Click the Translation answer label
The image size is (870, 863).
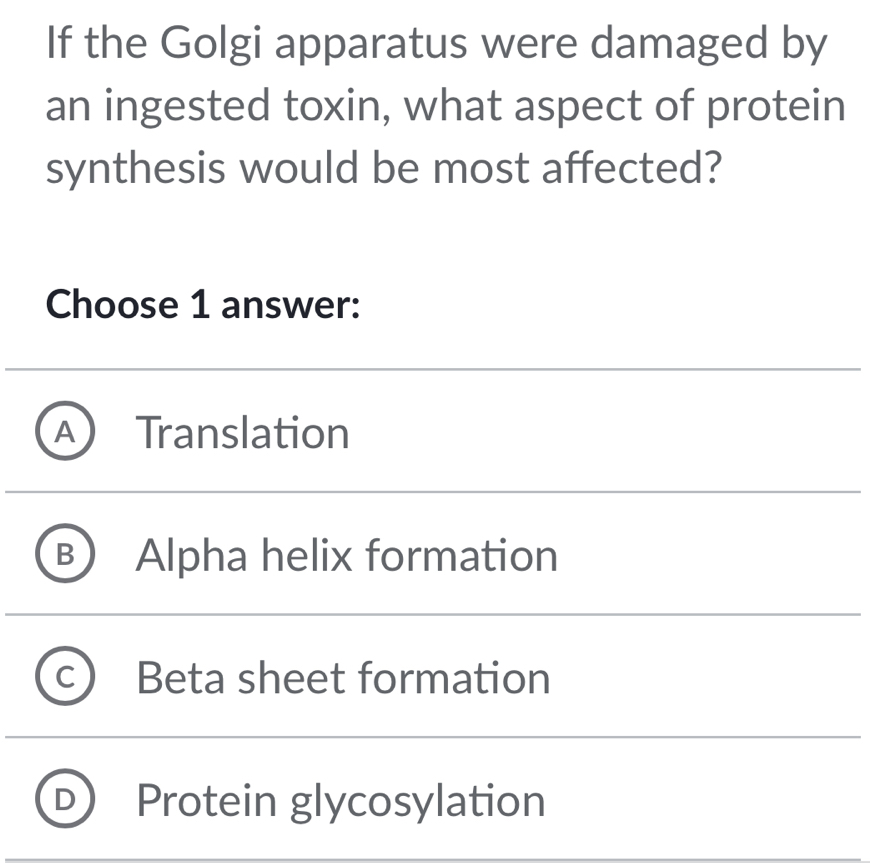pyautogui.click(x=243, y=433)
